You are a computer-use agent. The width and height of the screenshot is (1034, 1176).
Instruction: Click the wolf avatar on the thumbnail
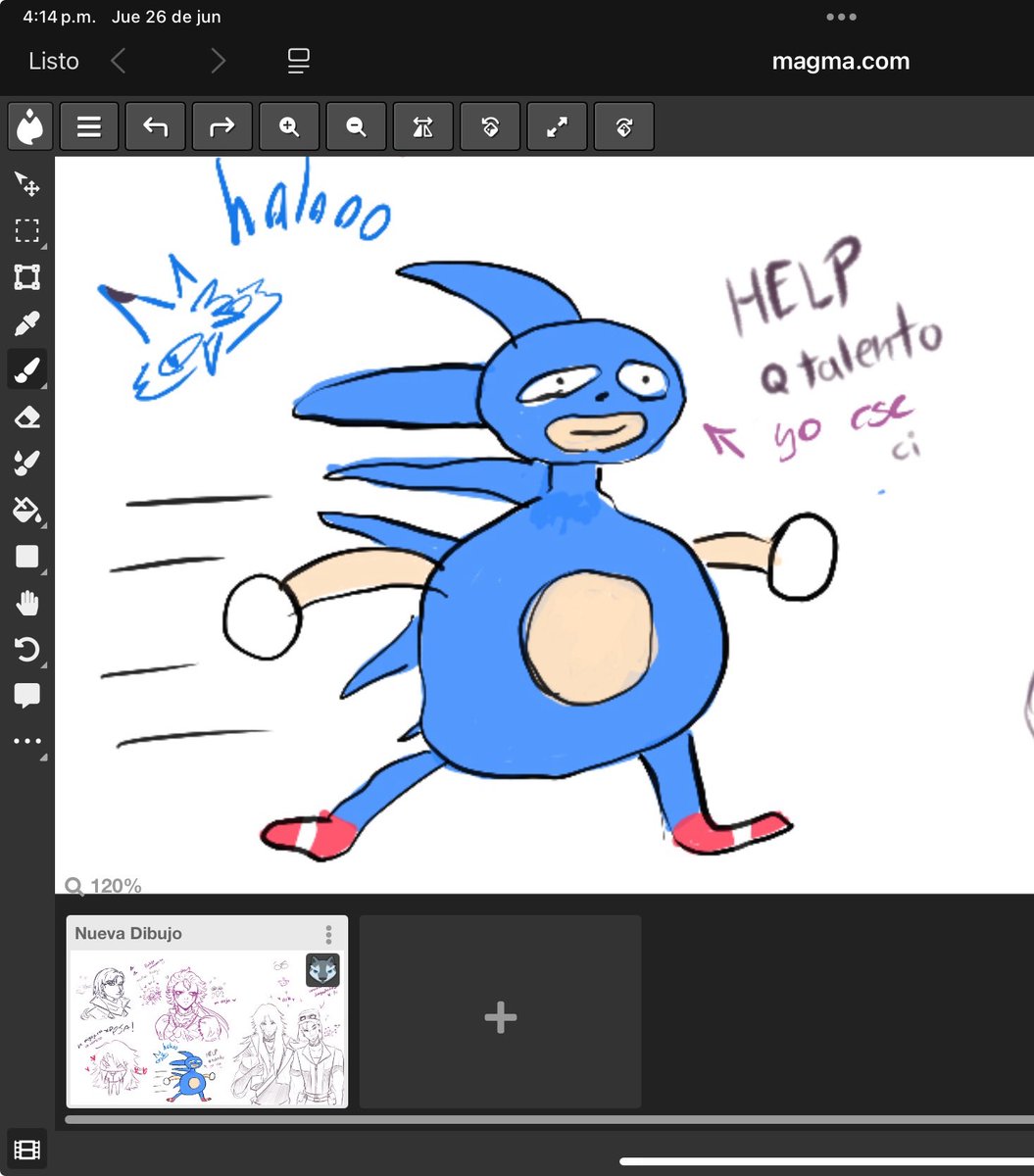(322, 970)
